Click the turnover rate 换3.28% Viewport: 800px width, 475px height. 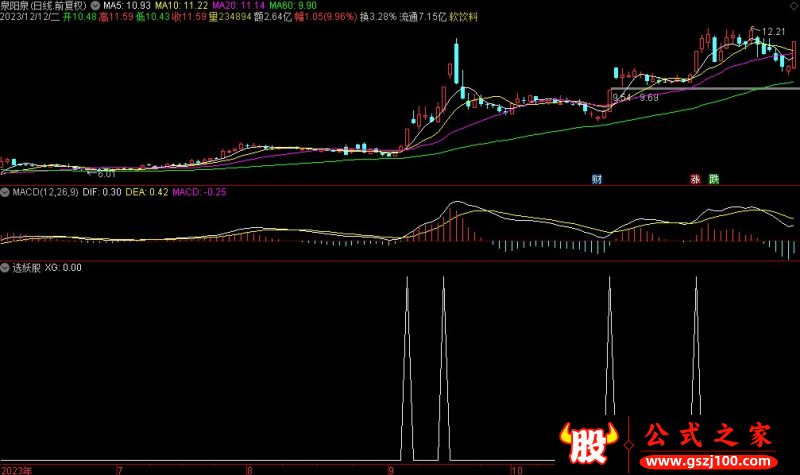click(378, 17)
